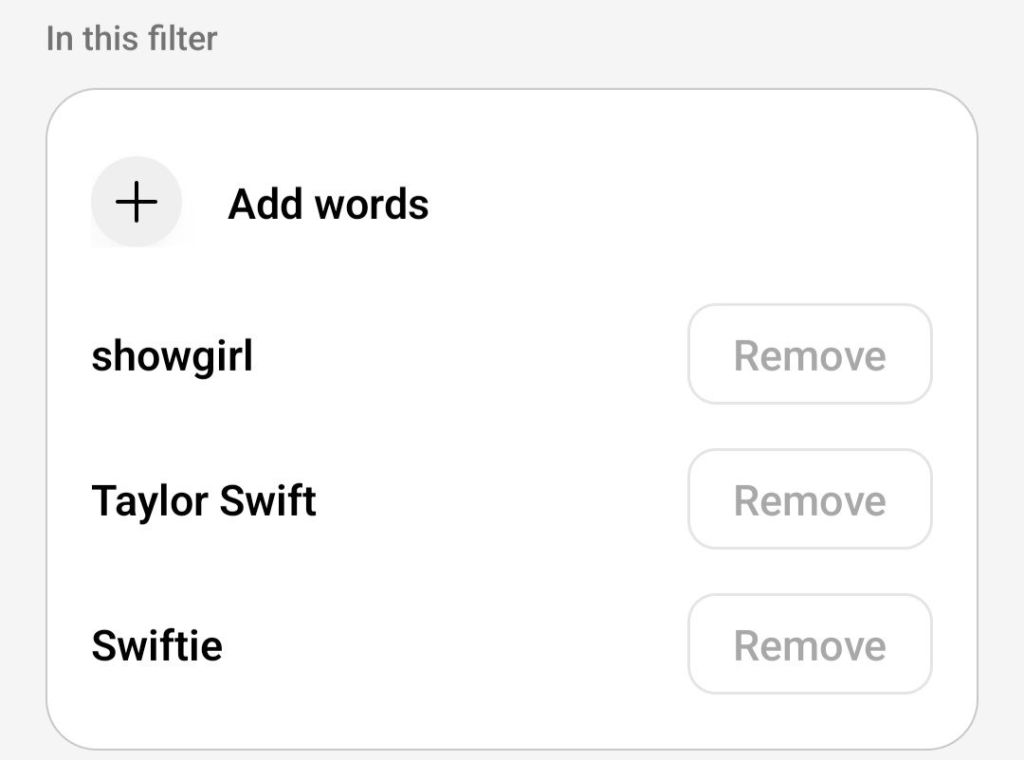The height and width of the screenshot is (760, 1024).
Task: Tap the showgirl row text
Action: pyautogui.click(x=172, y=356)
